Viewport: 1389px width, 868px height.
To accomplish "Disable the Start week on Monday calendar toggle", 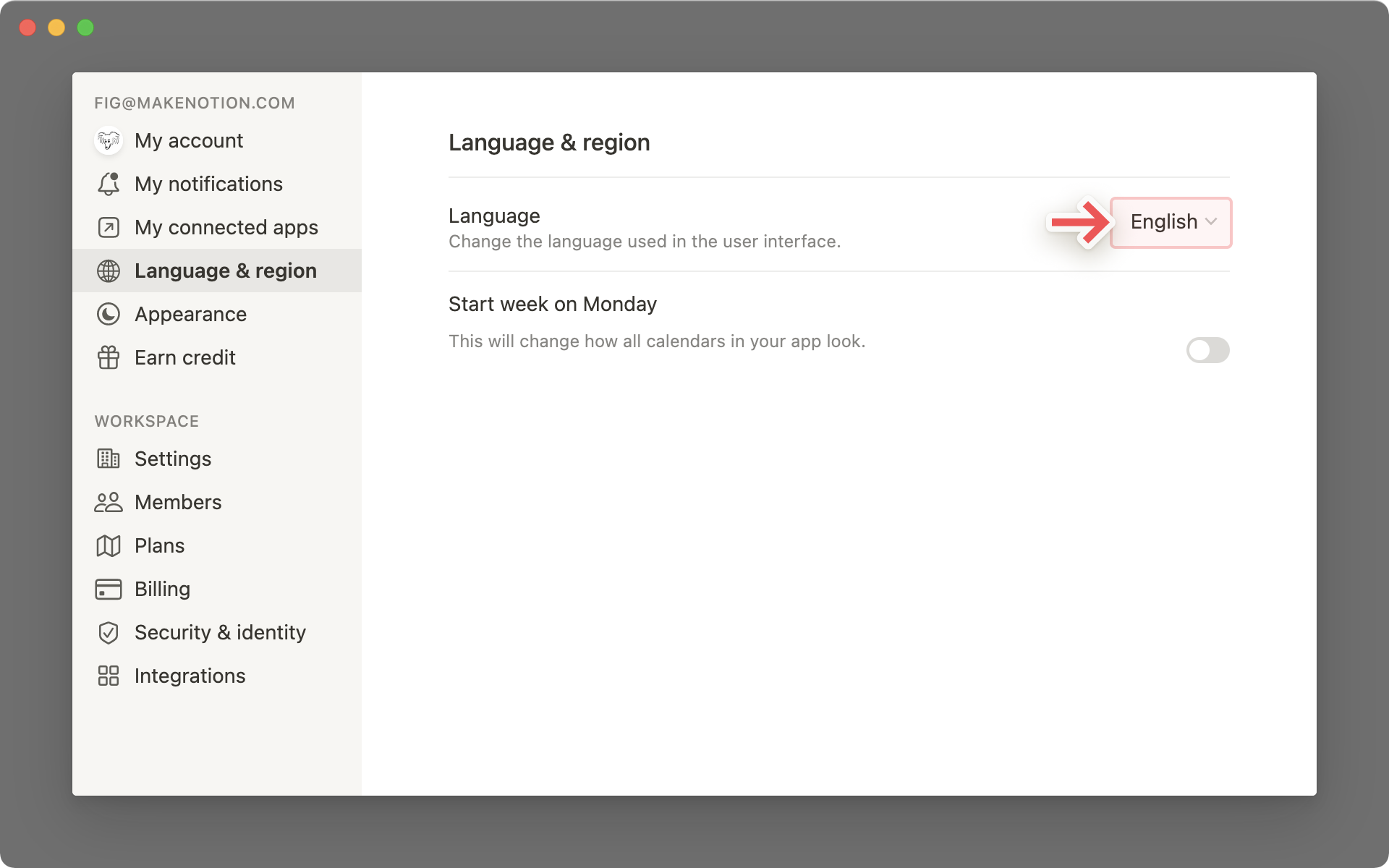I will click(1208, 349).
